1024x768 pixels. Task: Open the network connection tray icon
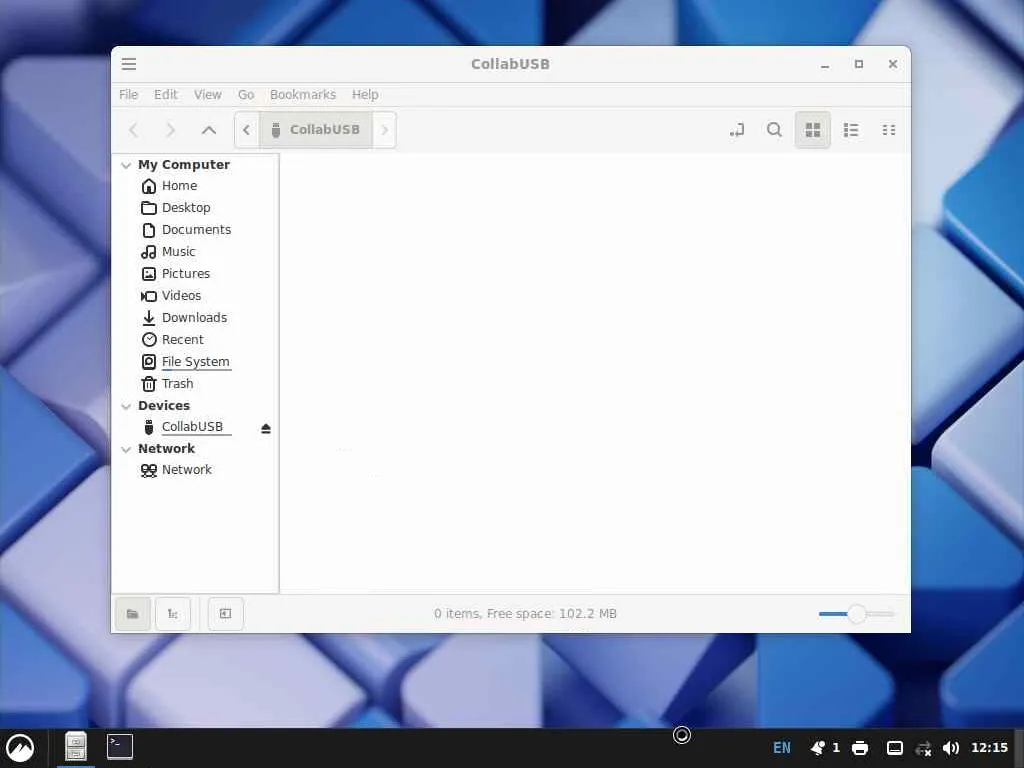coord(923,748)
